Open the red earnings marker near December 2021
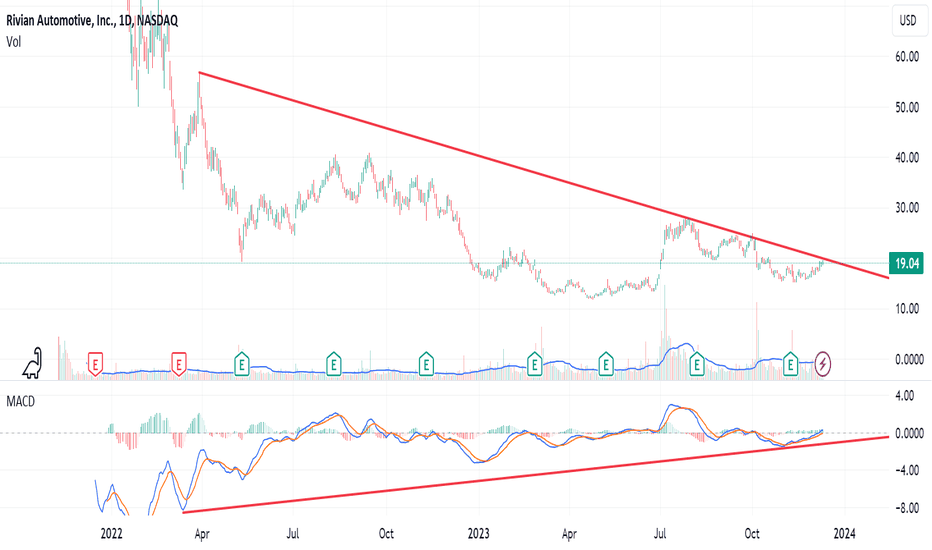This screenshot has width=932, height=550. (x=95, y=363)
